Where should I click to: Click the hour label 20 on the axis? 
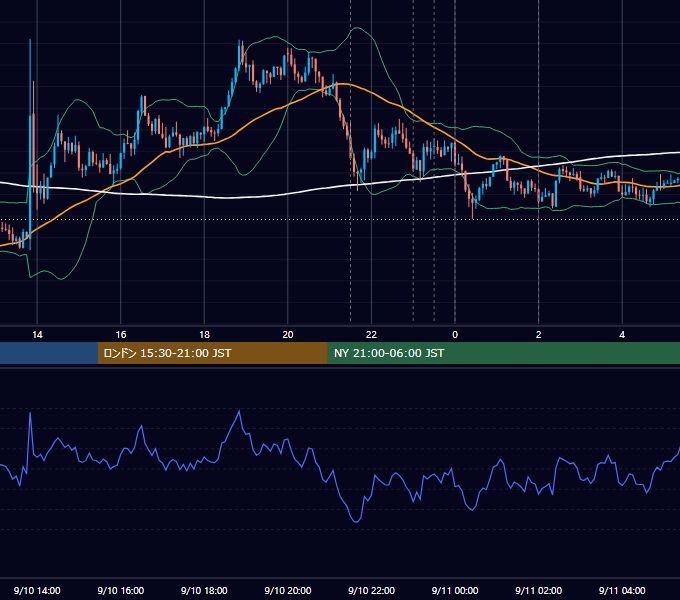pyautogui.click(x=288, y=335)
